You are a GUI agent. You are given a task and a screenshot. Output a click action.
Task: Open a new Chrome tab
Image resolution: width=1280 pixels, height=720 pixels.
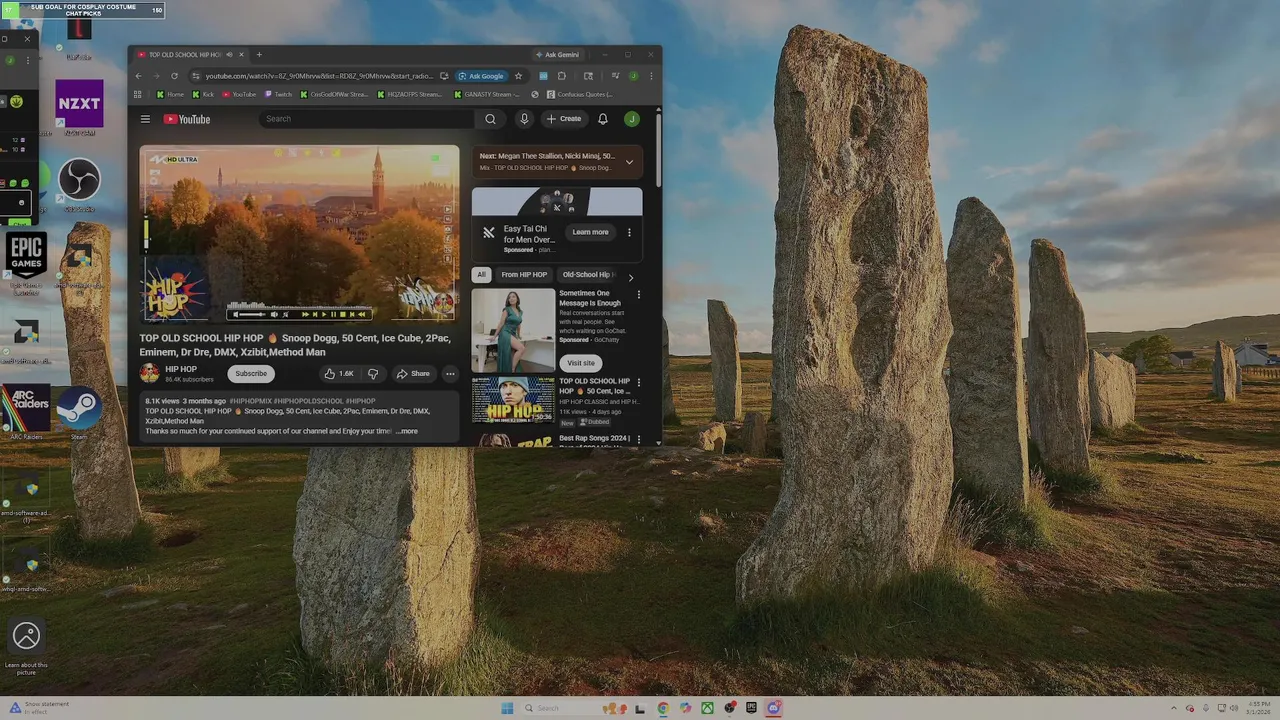pos(259,55)
